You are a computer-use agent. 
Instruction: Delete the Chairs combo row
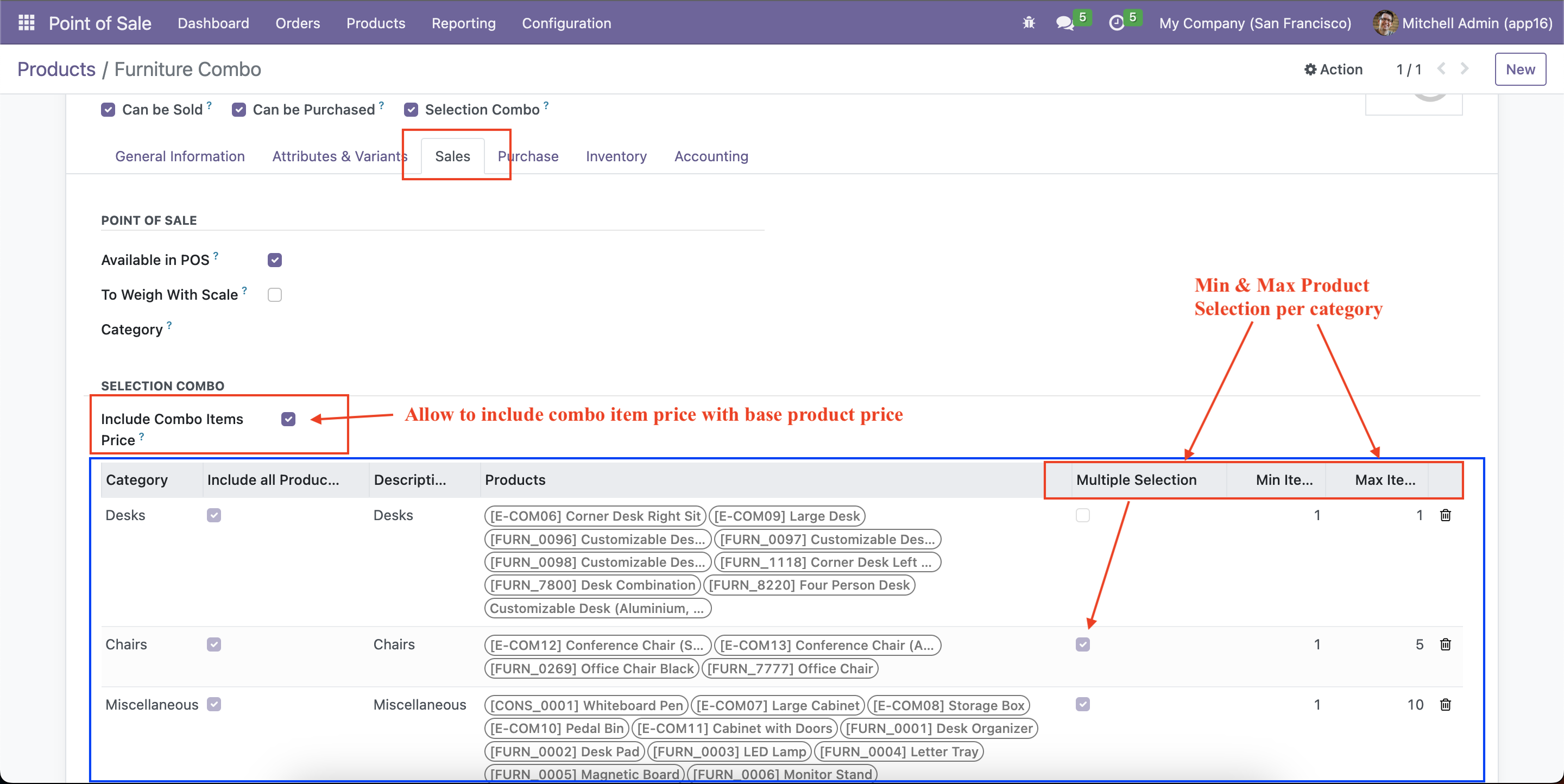click(1445, 644)
